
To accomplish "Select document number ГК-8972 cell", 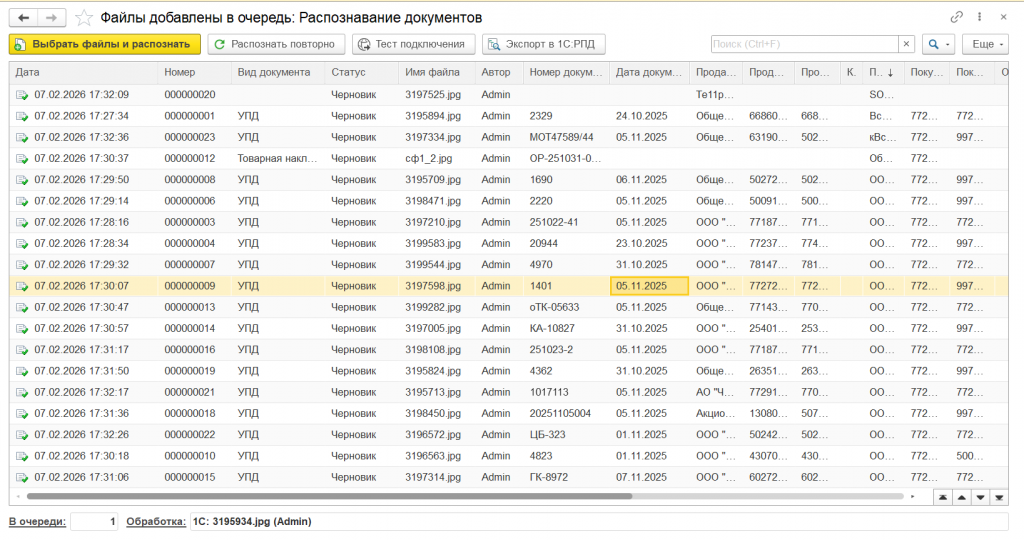I will point(566,477).
